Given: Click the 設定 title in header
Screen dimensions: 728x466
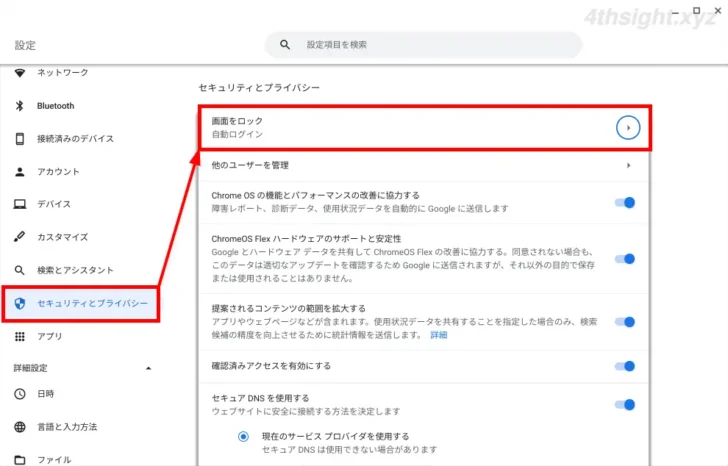Looking at the screenshot, I should pos(25,45).
